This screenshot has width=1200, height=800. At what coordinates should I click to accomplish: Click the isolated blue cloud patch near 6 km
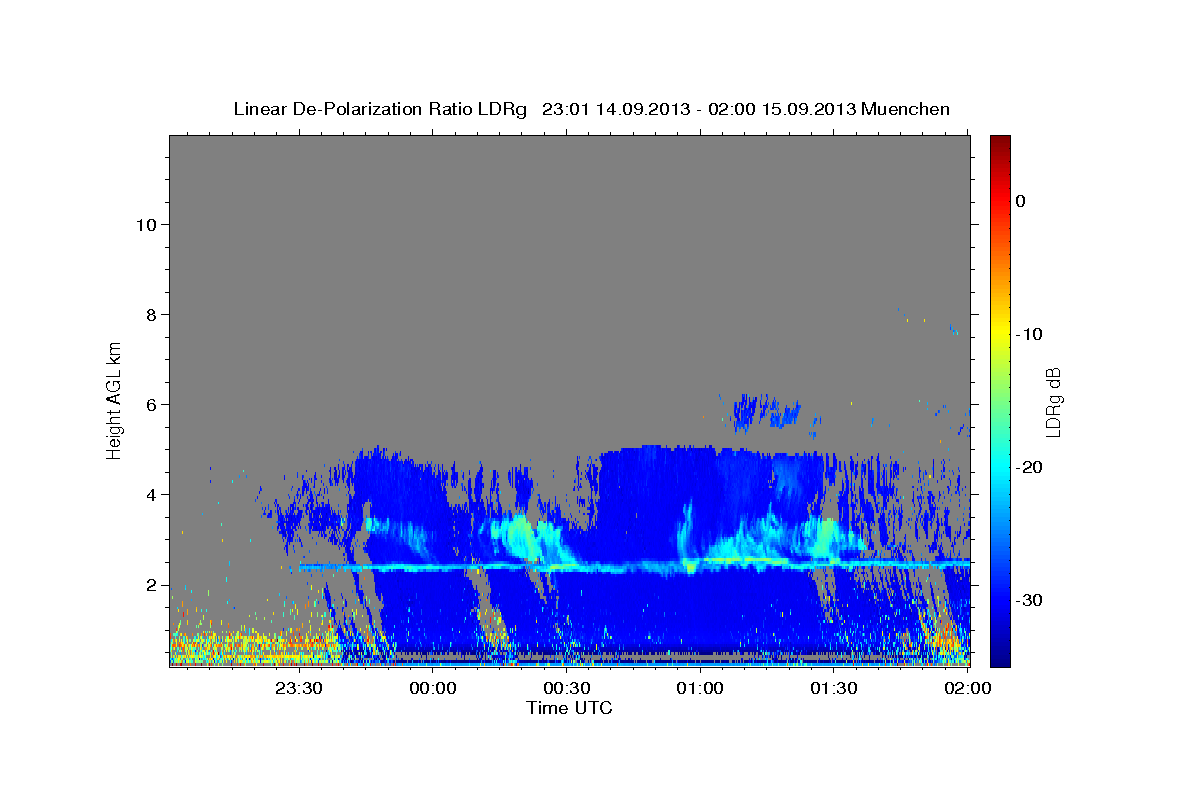click(765, 410)
